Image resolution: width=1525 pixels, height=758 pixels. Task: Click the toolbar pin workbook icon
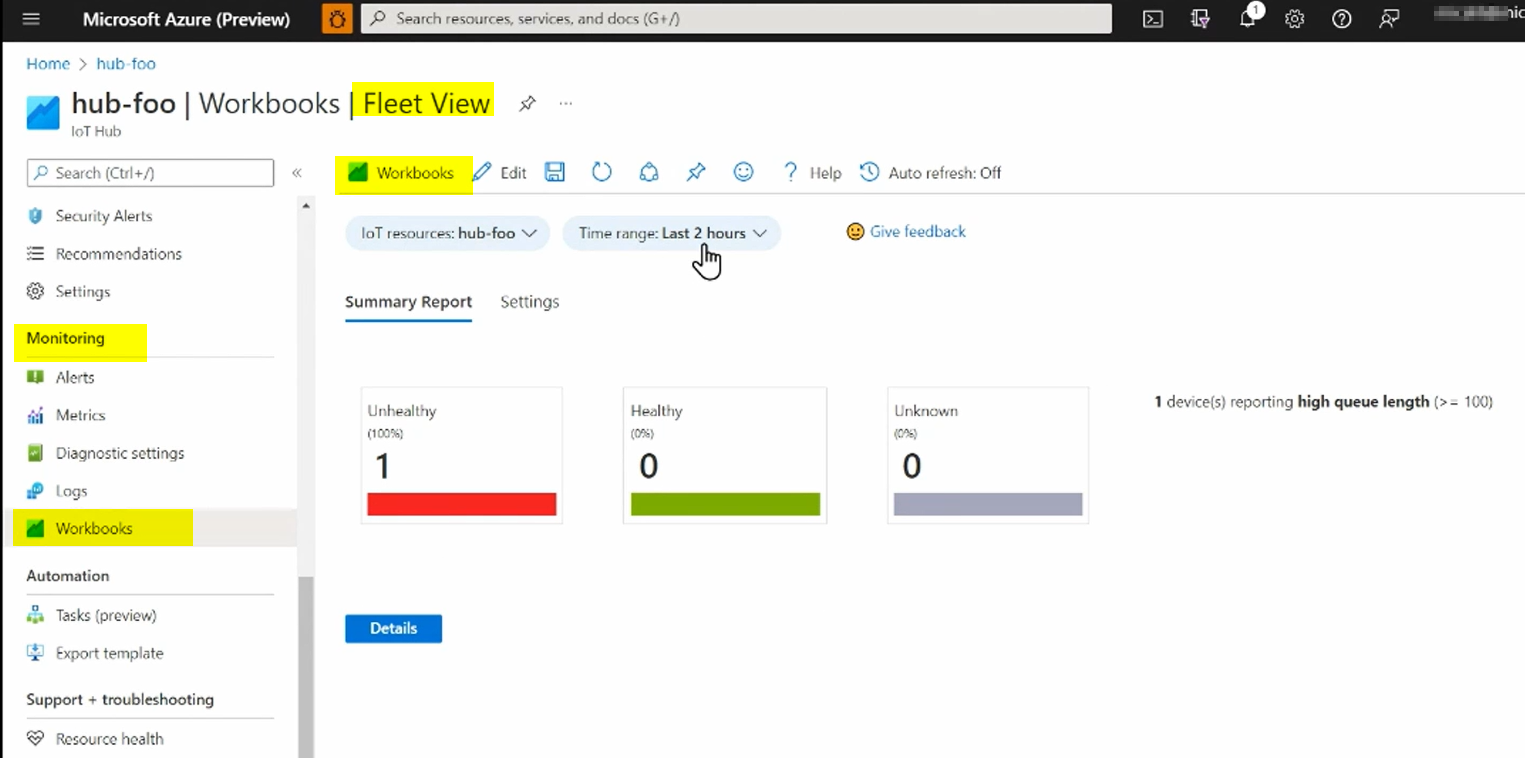tap(696, 172)
